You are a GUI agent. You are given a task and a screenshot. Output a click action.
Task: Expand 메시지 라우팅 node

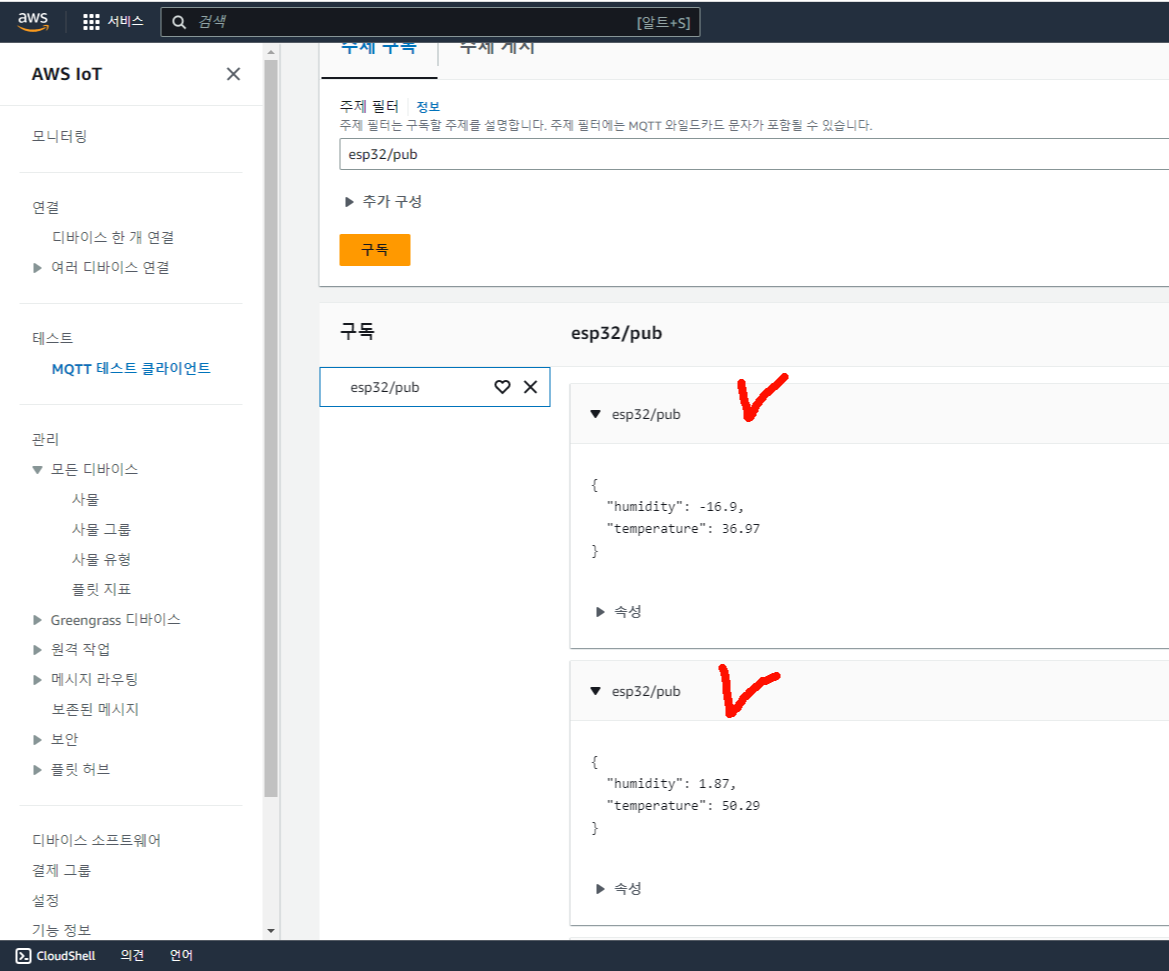37,679
